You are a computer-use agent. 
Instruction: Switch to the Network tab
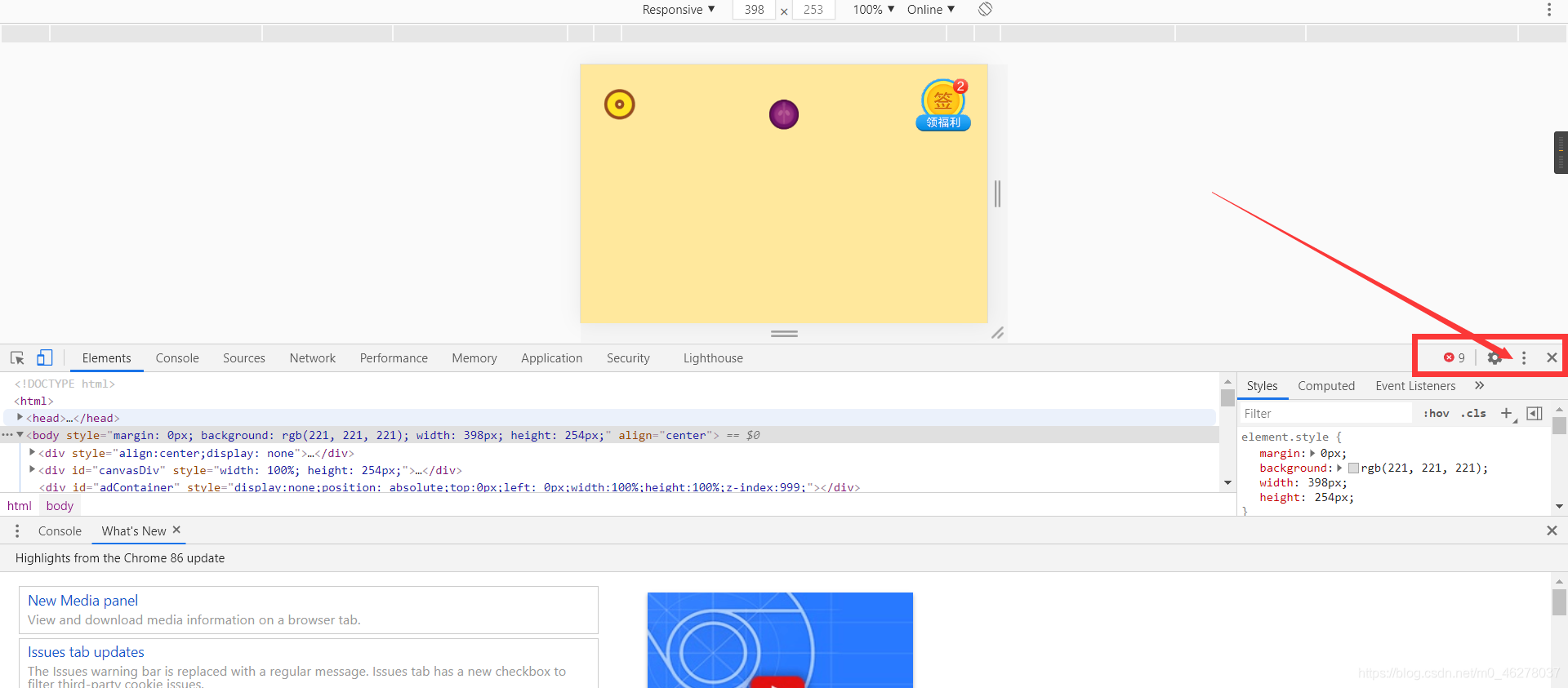[313, 358]
